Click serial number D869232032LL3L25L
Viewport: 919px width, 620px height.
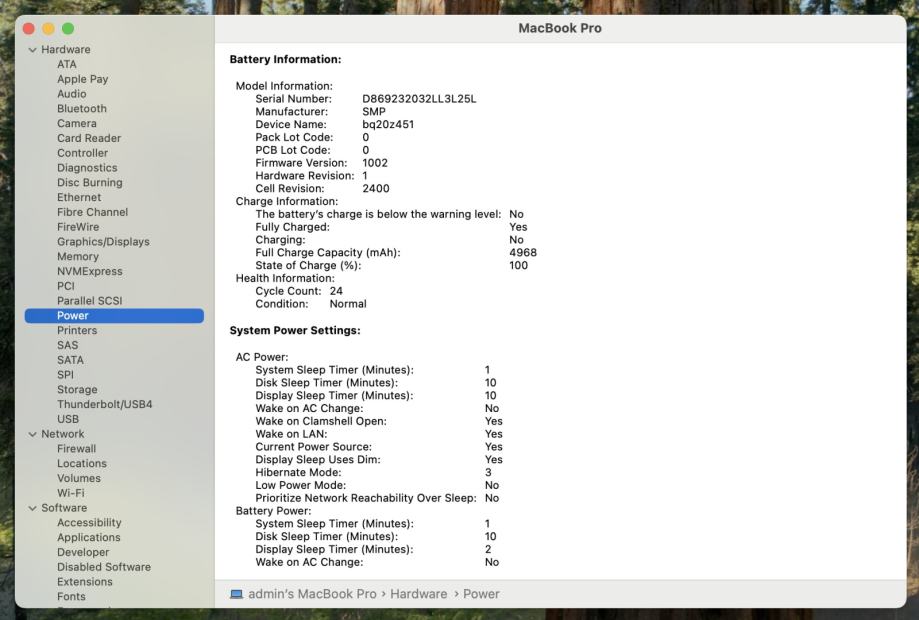click(x=419, y=99)
